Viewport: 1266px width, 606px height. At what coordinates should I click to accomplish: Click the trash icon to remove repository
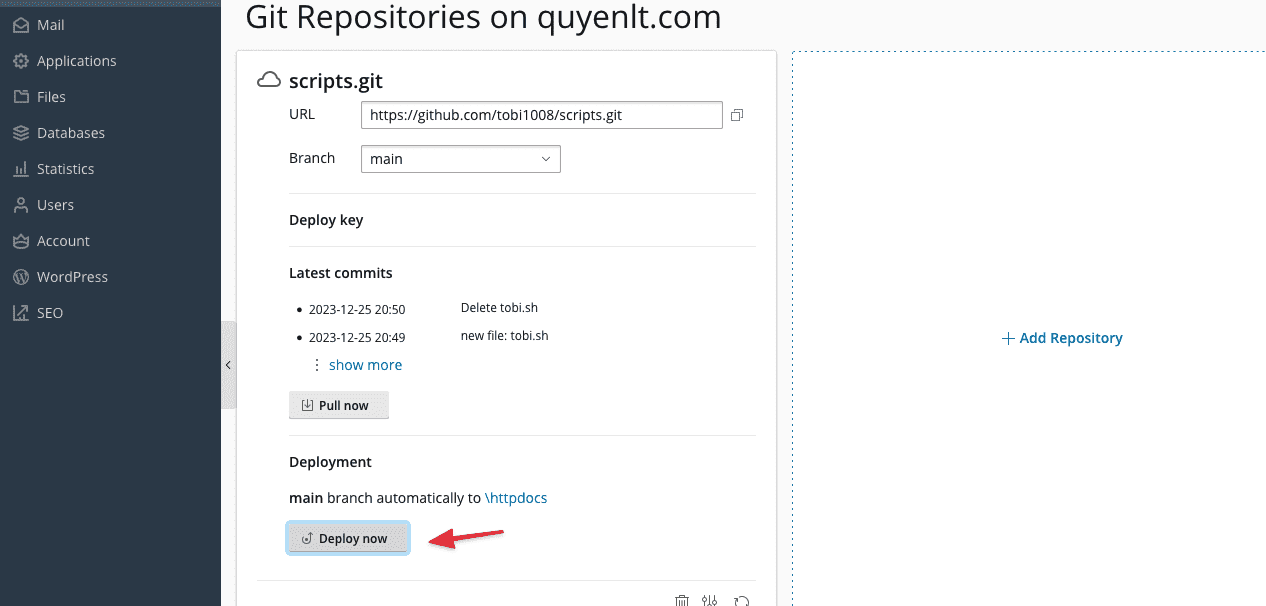coord(682,600)
